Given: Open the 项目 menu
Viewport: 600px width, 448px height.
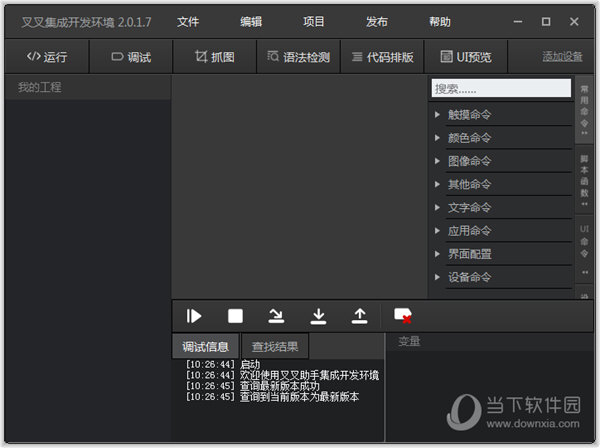Looking at the screenshot, I should click(x=314, y=22).
